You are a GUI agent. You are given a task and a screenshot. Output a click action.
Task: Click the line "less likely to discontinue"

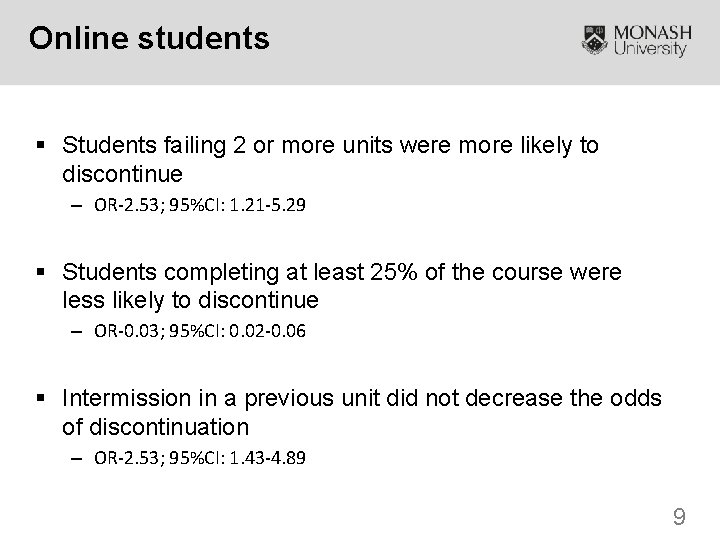click(190, 300)
